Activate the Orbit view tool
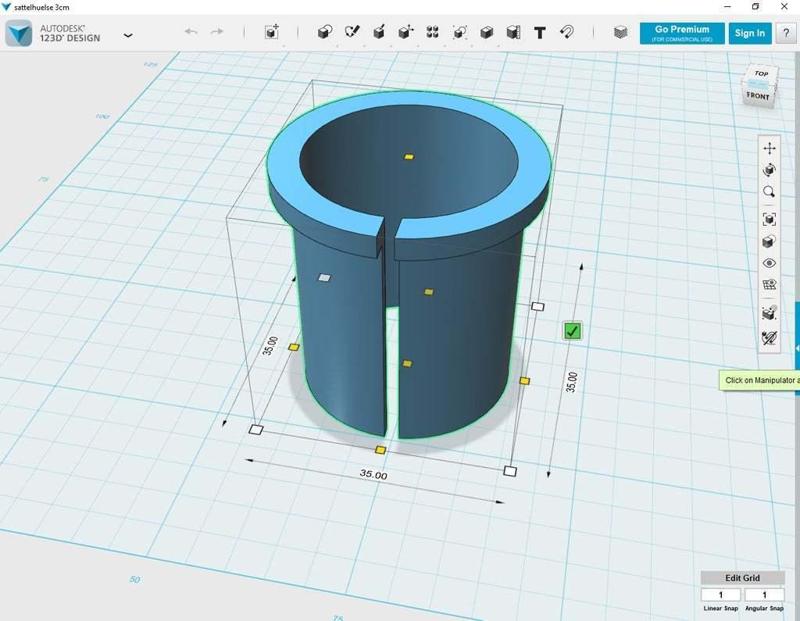 point(769,170)
